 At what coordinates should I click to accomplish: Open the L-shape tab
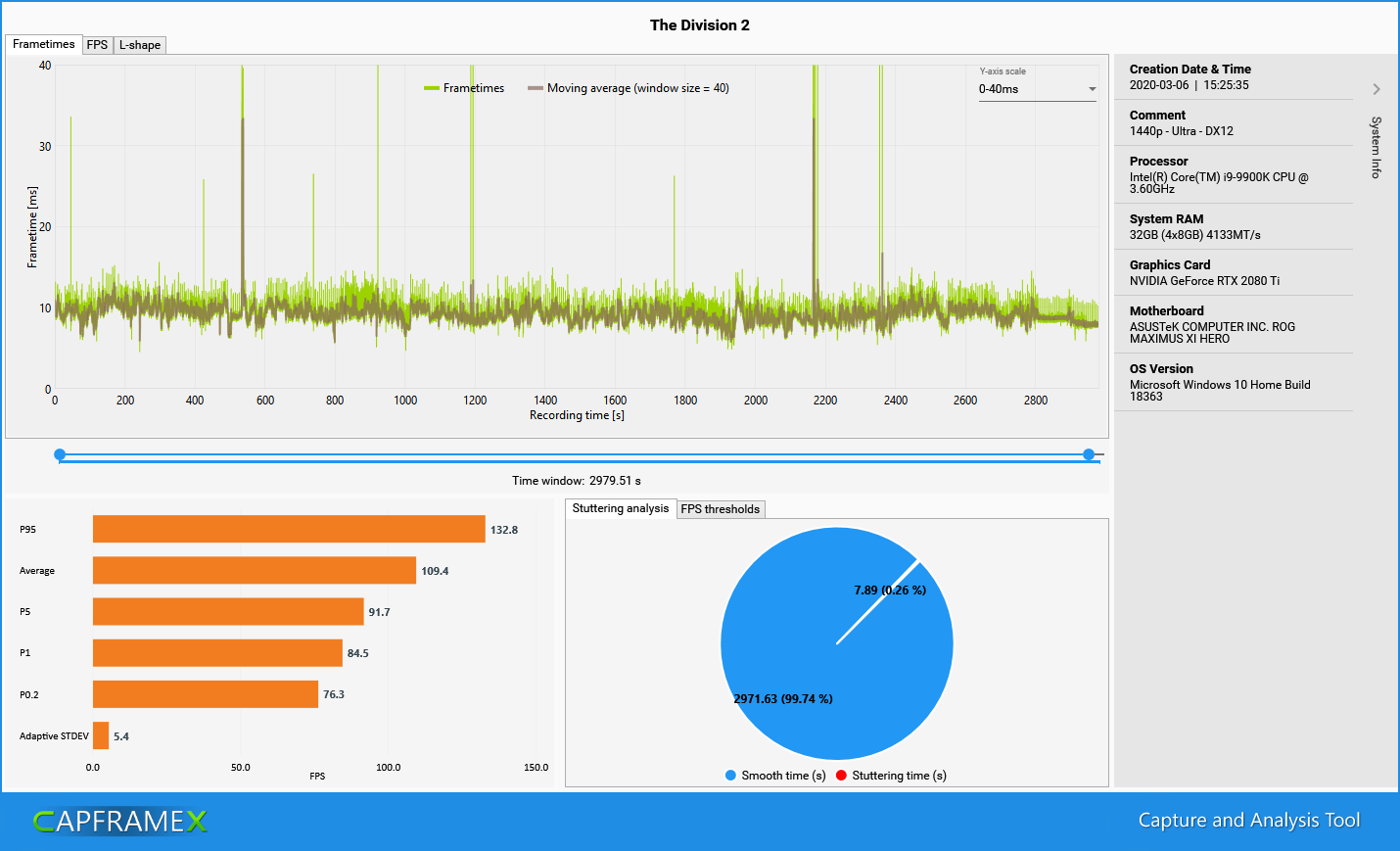click(139, 44)
